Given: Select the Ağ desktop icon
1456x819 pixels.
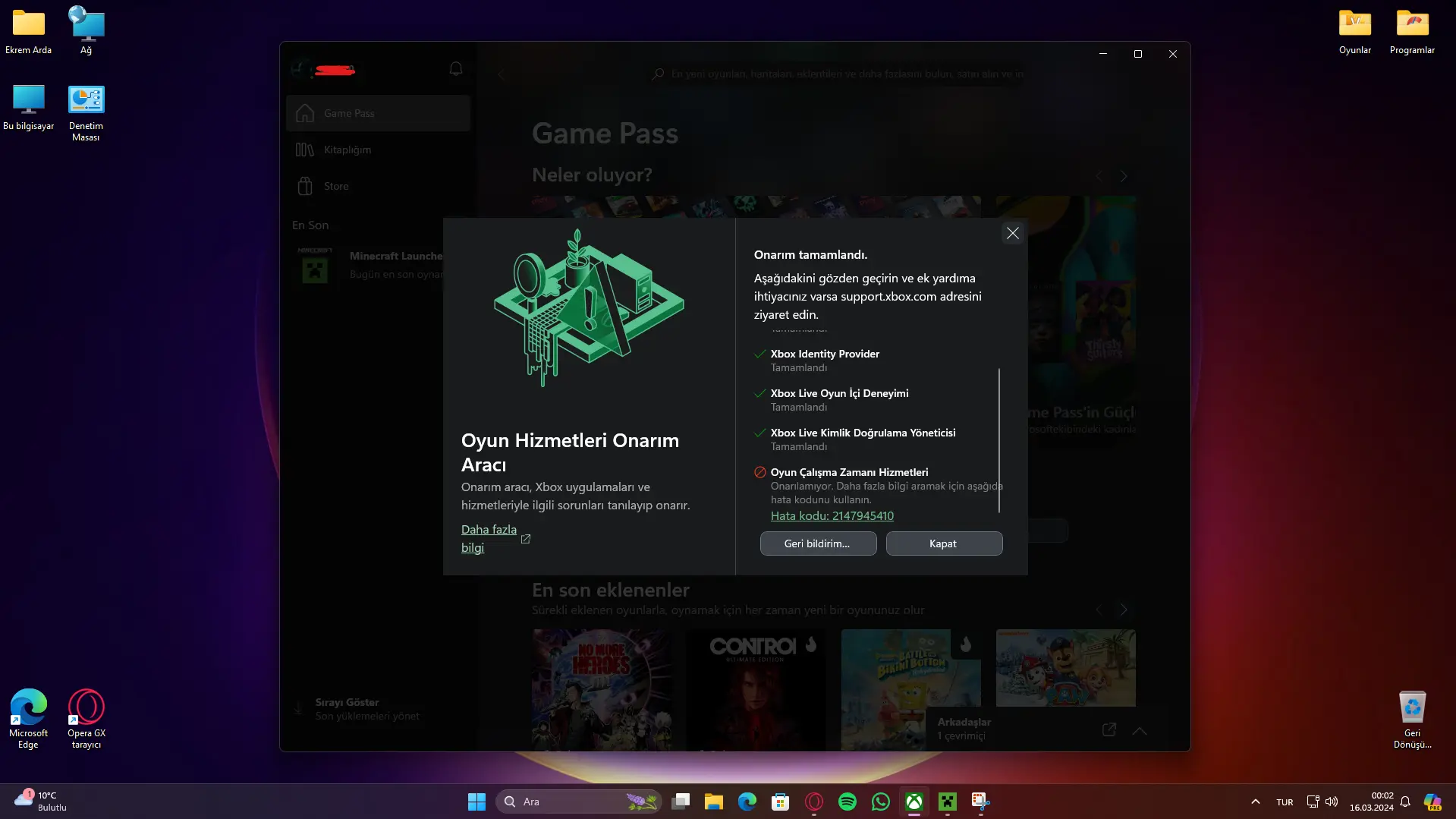Looking at the screenshot, I should tap(86, 32).
